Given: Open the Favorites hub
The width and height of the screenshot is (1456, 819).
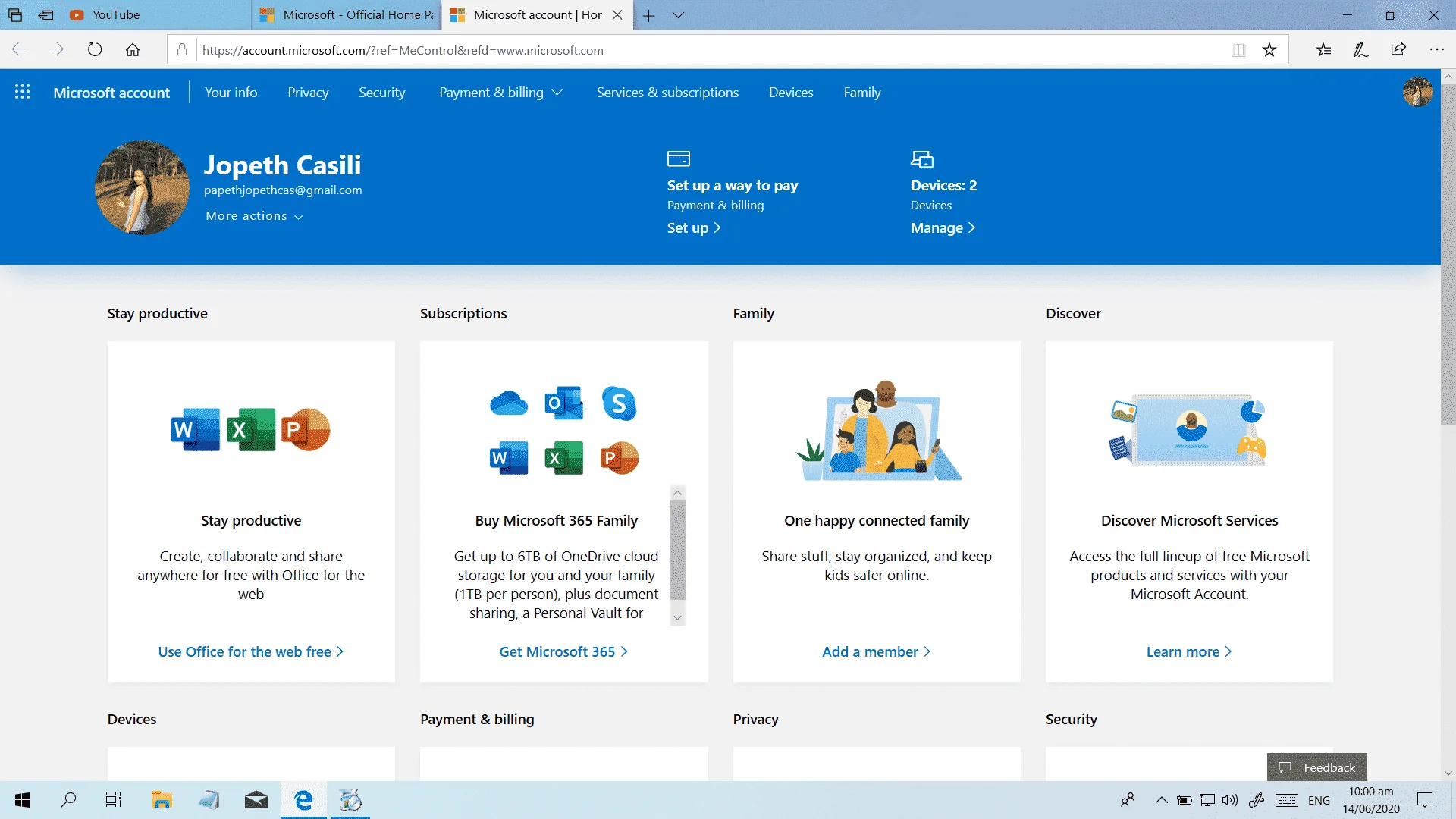Looking at the screenshot, I should coord(1323,50).
